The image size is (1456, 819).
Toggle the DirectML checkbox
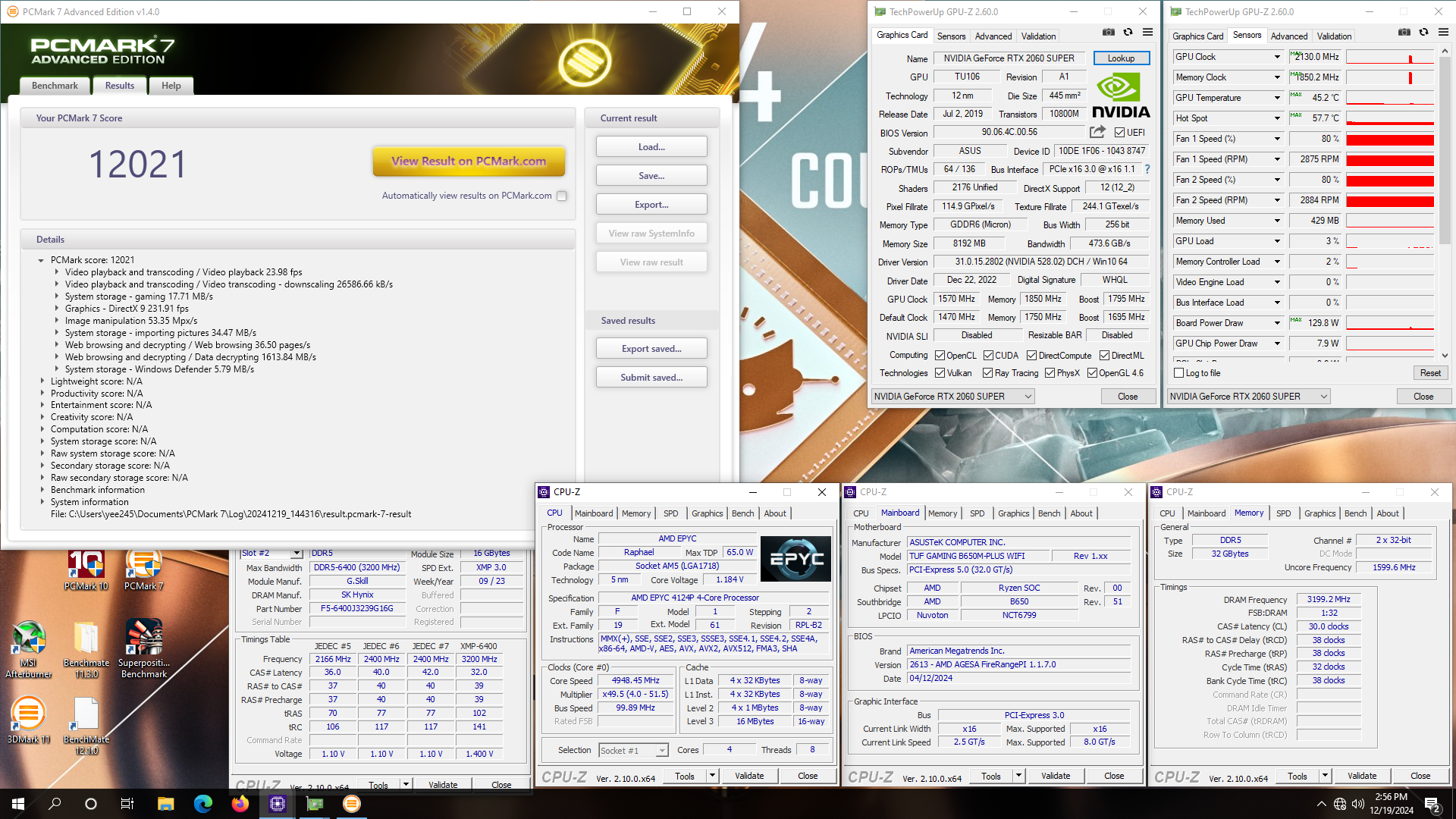coord(1105,356)
